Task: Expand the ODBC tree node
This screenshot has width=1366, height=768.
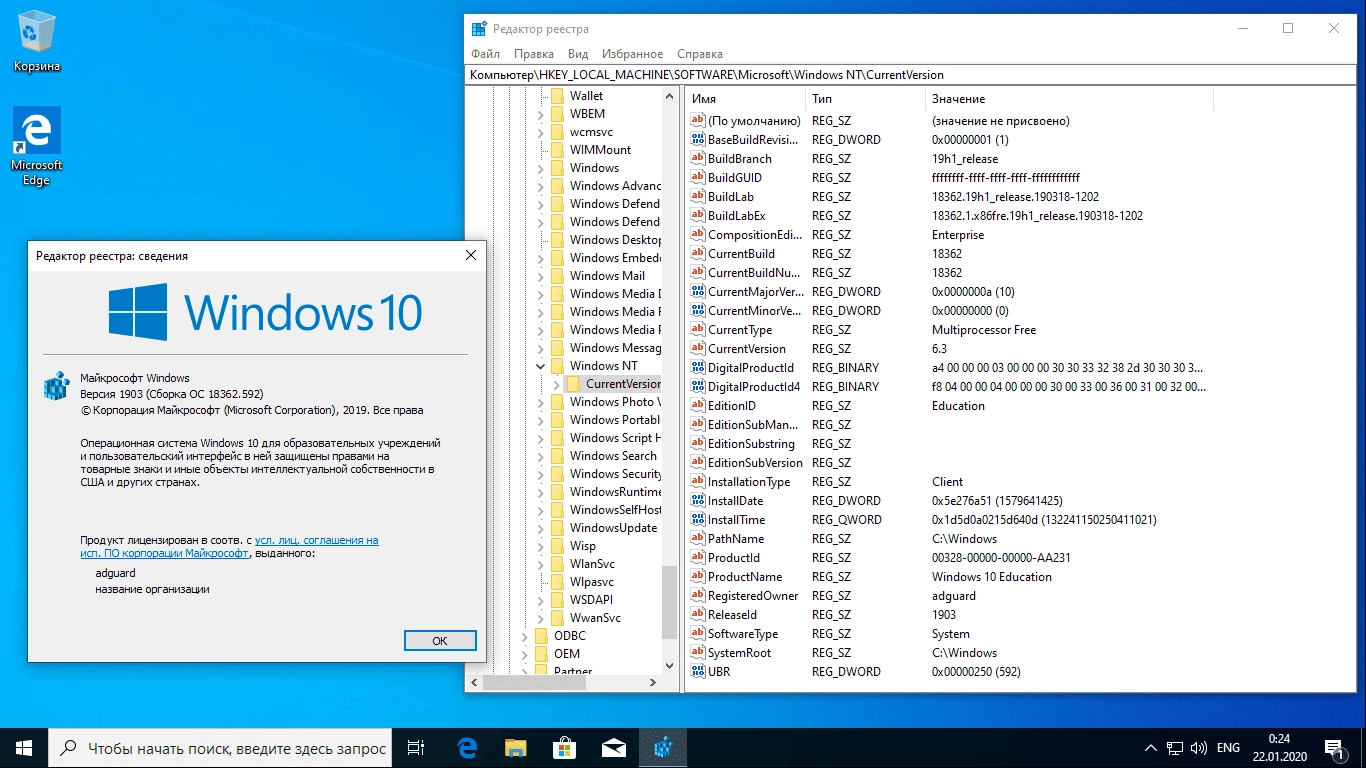Action: [x=525, y=635]
